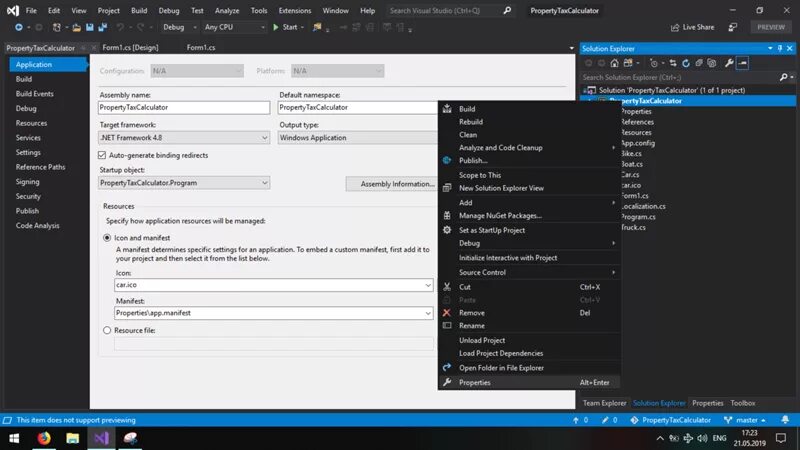Open File Explorer from the taskbar
800x450 pixels.
click(x=72, y=438)
